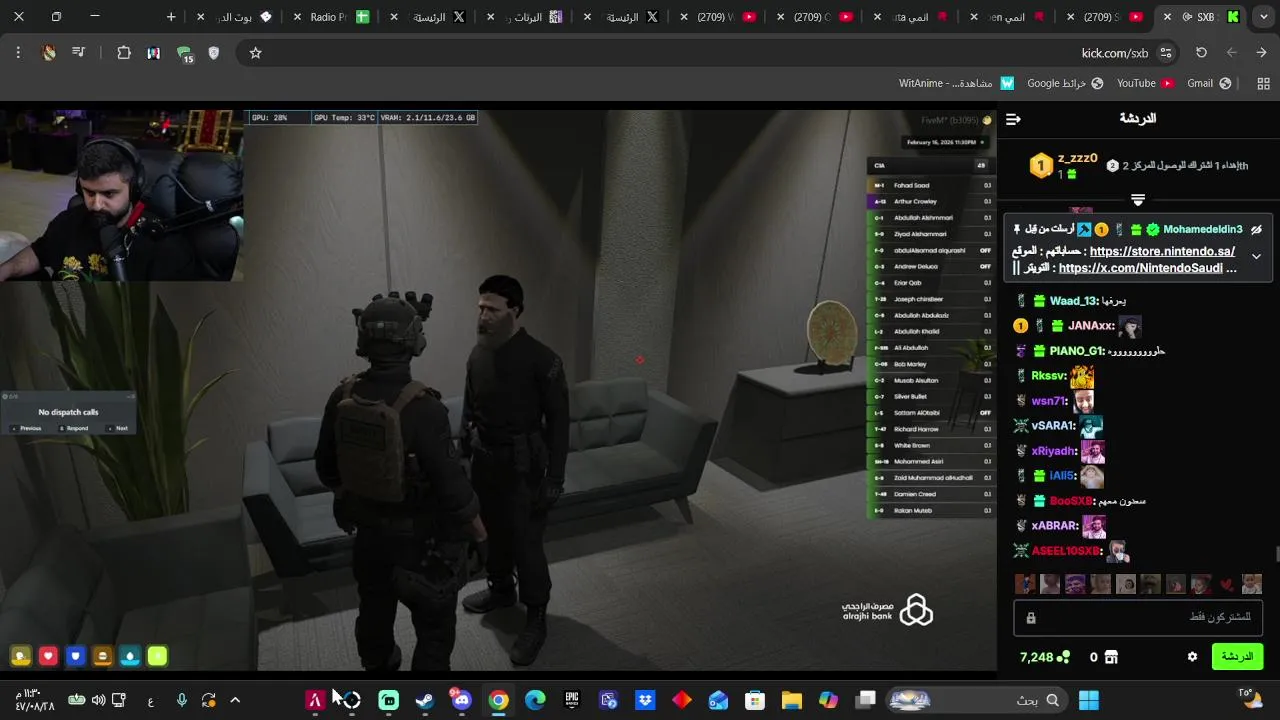Screen dimensions: 1280x720
Task: Expand the pinned message chevron
Action: tap(1256, 256)
